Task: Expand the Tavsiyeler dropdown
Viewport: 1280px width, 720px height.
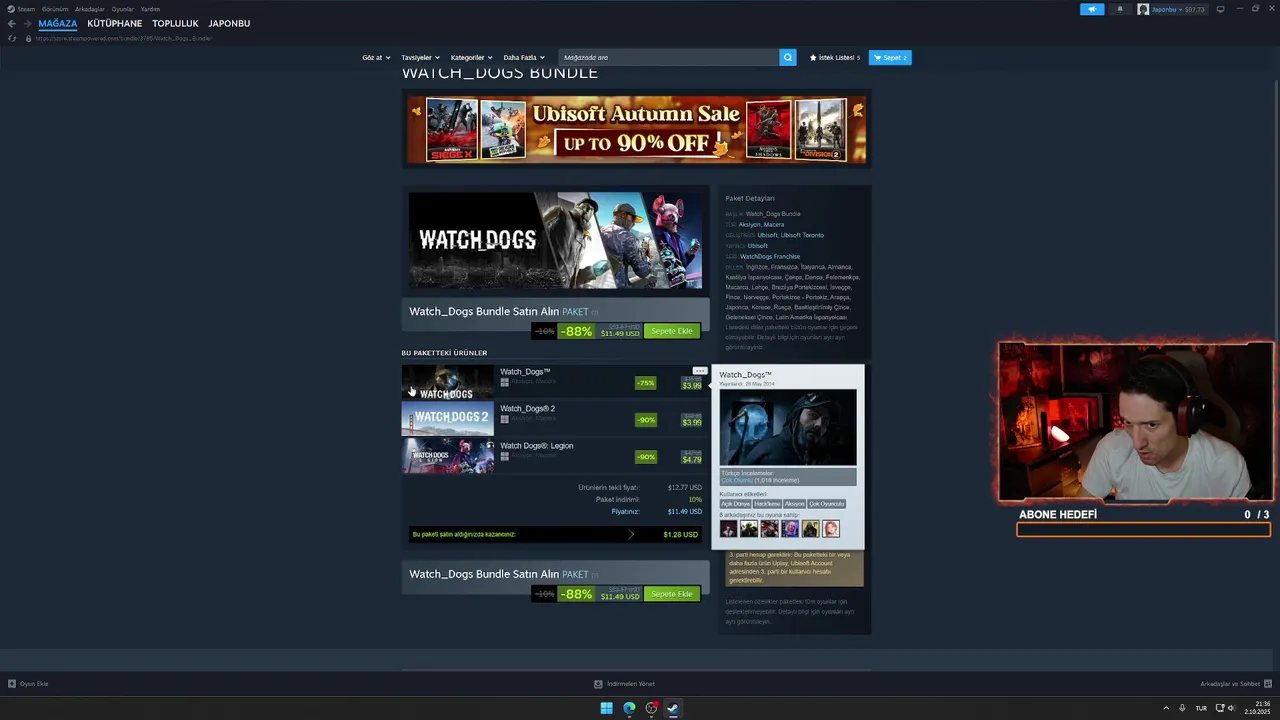Action: click(421, 57)
